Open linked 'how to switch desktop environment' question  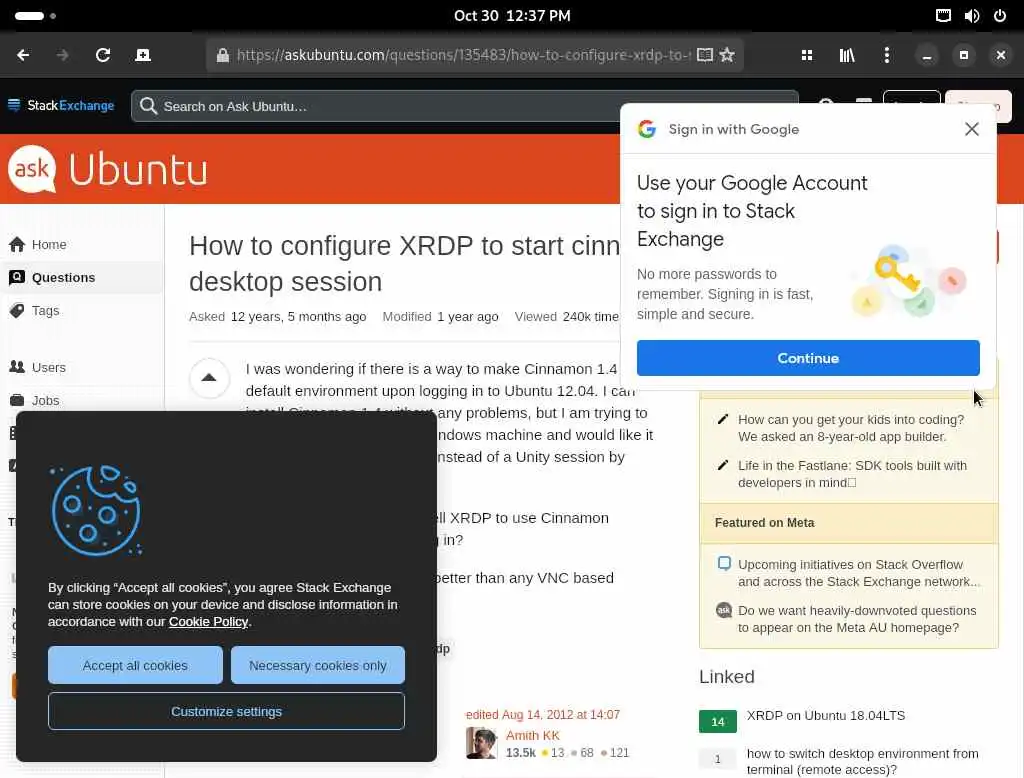coord(862,761)
